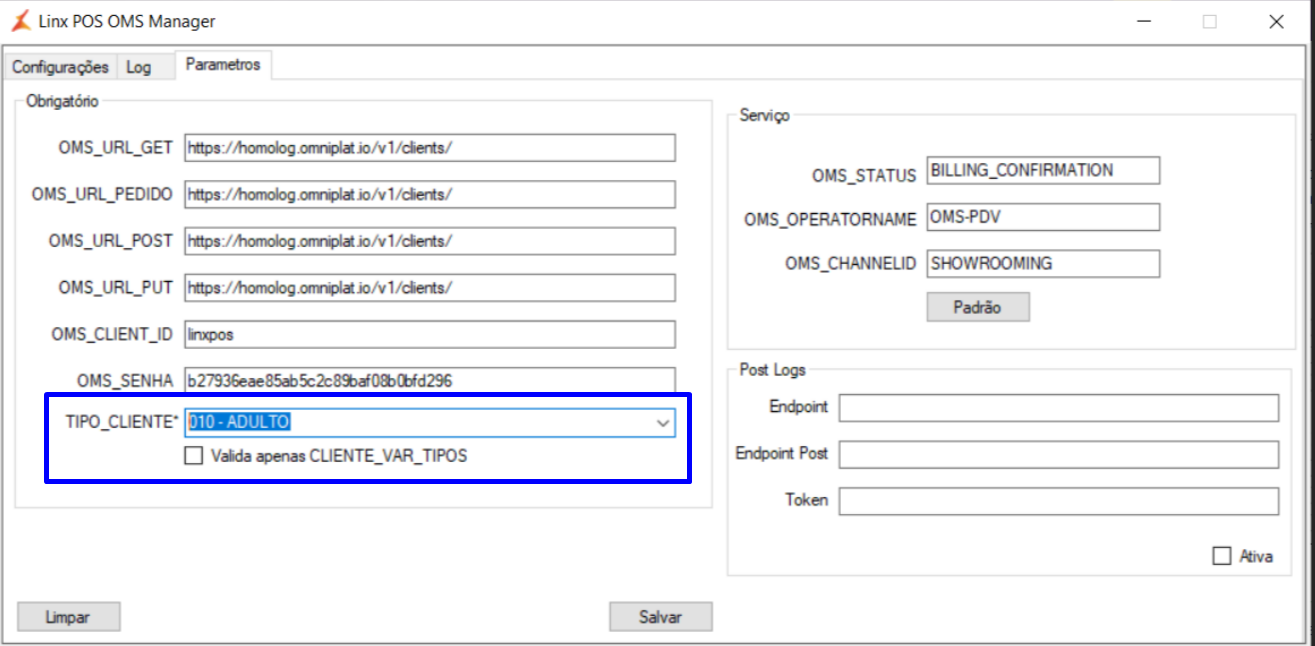Viewport: 1315px width, 646px height.
Task: Expand the TIPO_CLIENTE dropdown arrow
Action: 662,423
